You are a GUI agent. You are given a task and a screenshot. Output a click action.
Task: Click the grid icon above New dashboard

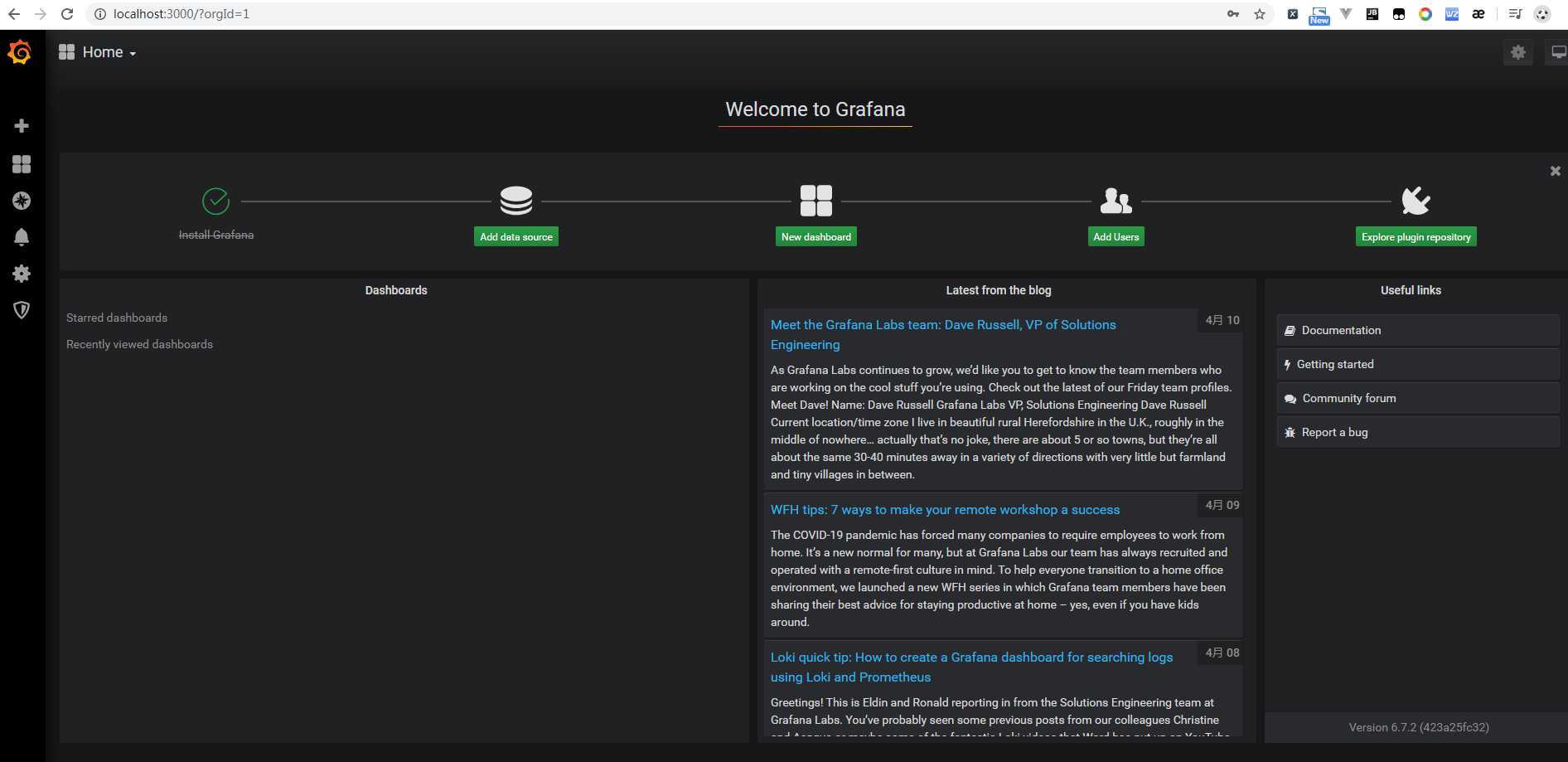pos(816,201)
